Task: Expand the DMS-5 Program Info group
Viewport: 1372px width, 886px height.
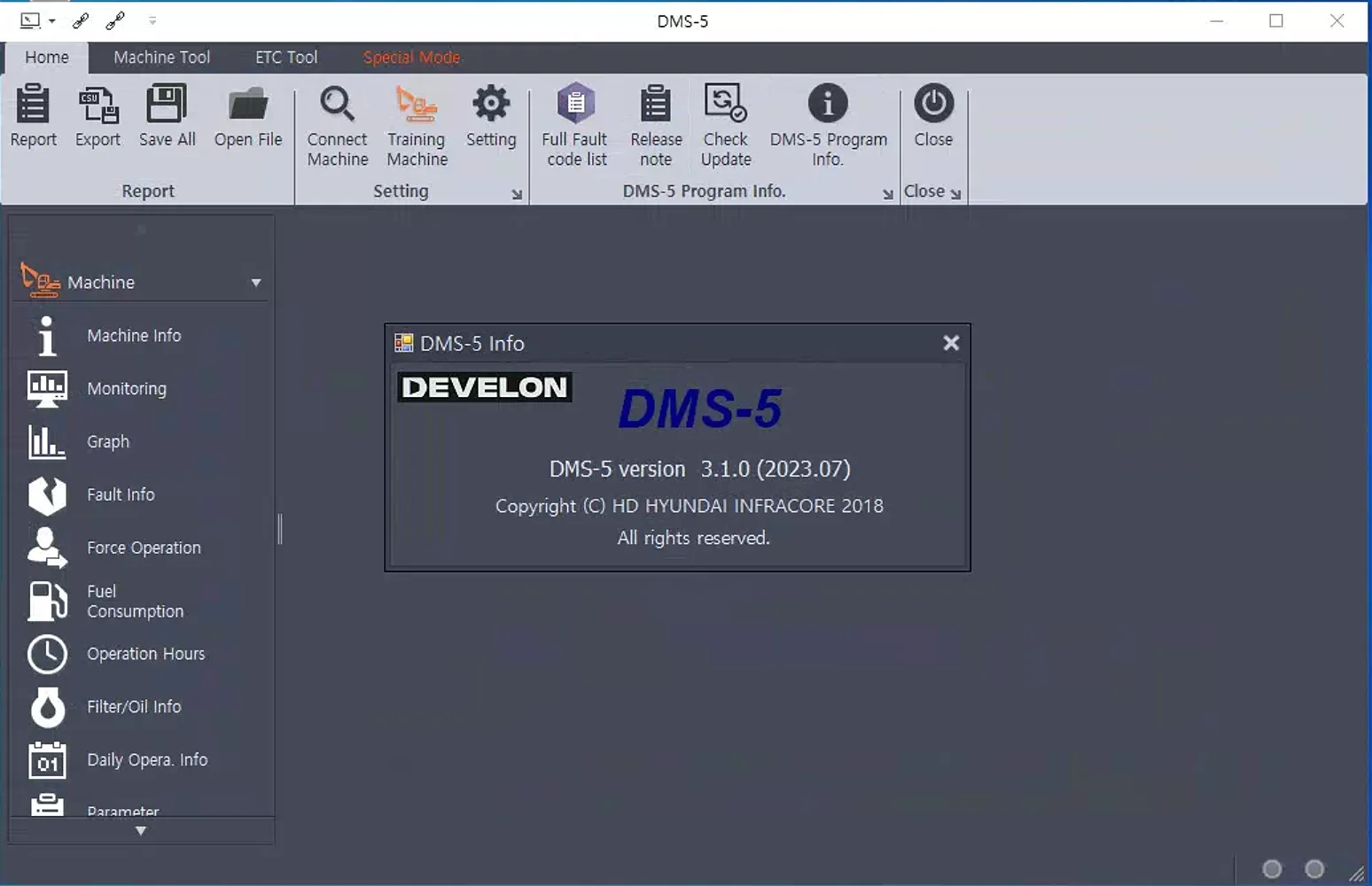Action: 887,193
